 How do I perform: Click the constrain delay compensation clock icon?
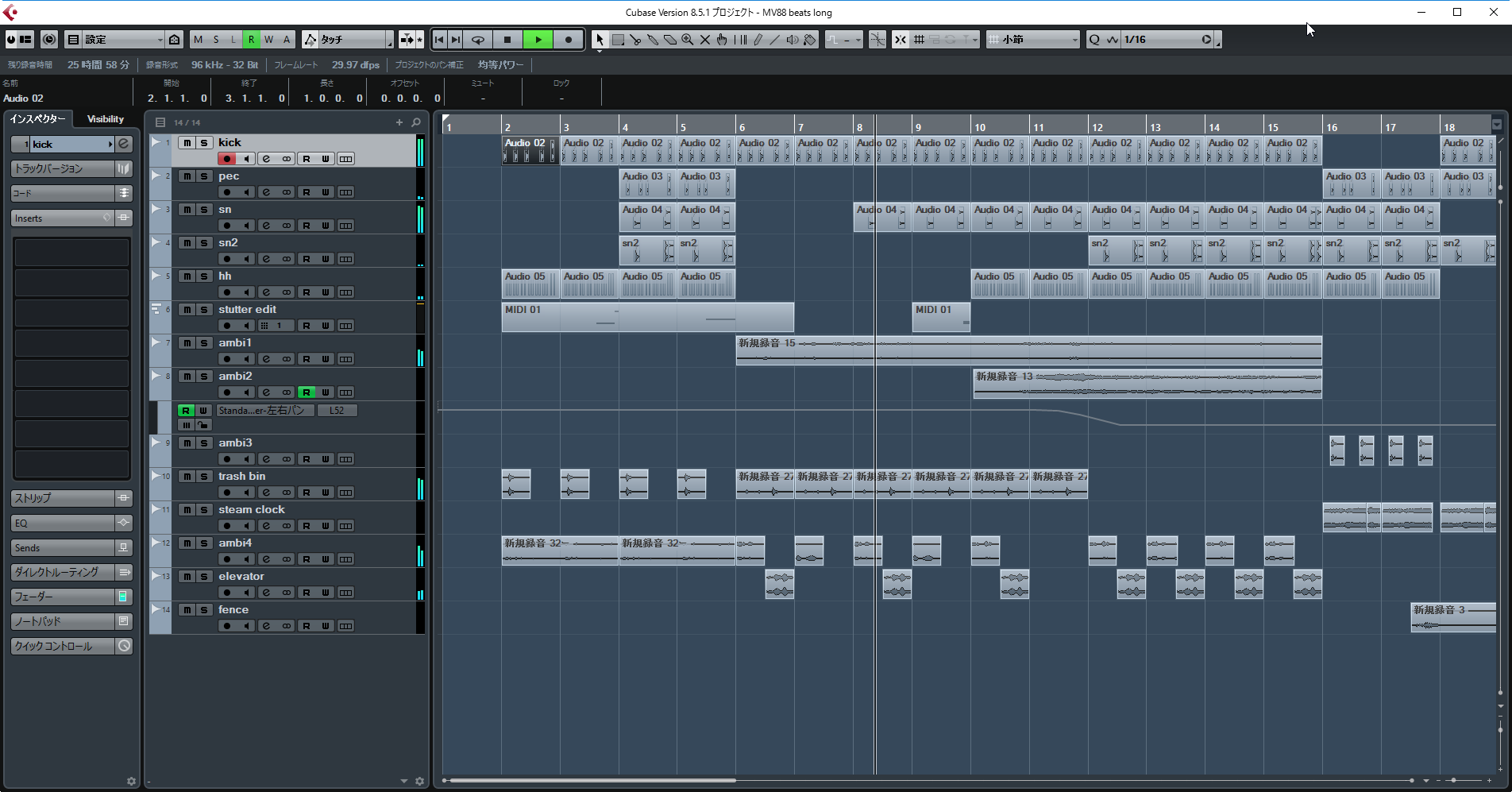pyautogui.click(x=49, y=40)
